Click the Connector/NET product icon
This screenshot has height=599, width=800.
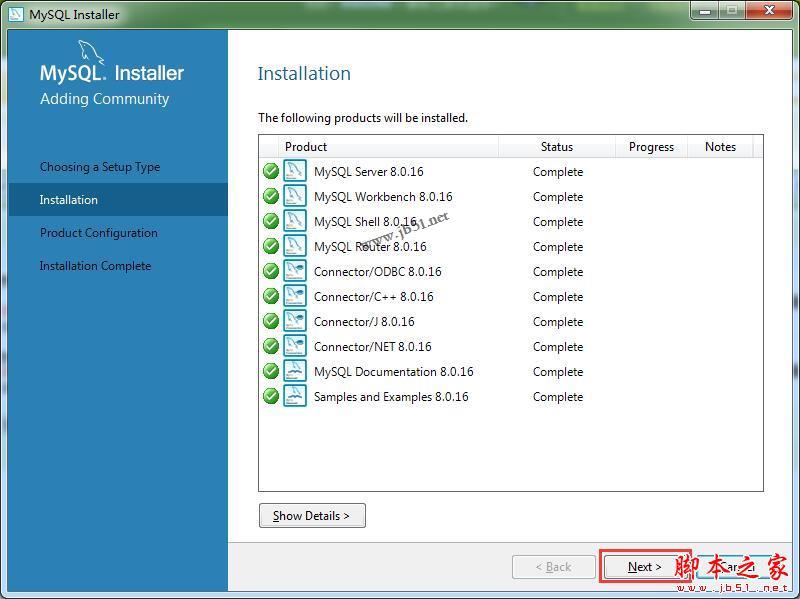pos(294,346)
